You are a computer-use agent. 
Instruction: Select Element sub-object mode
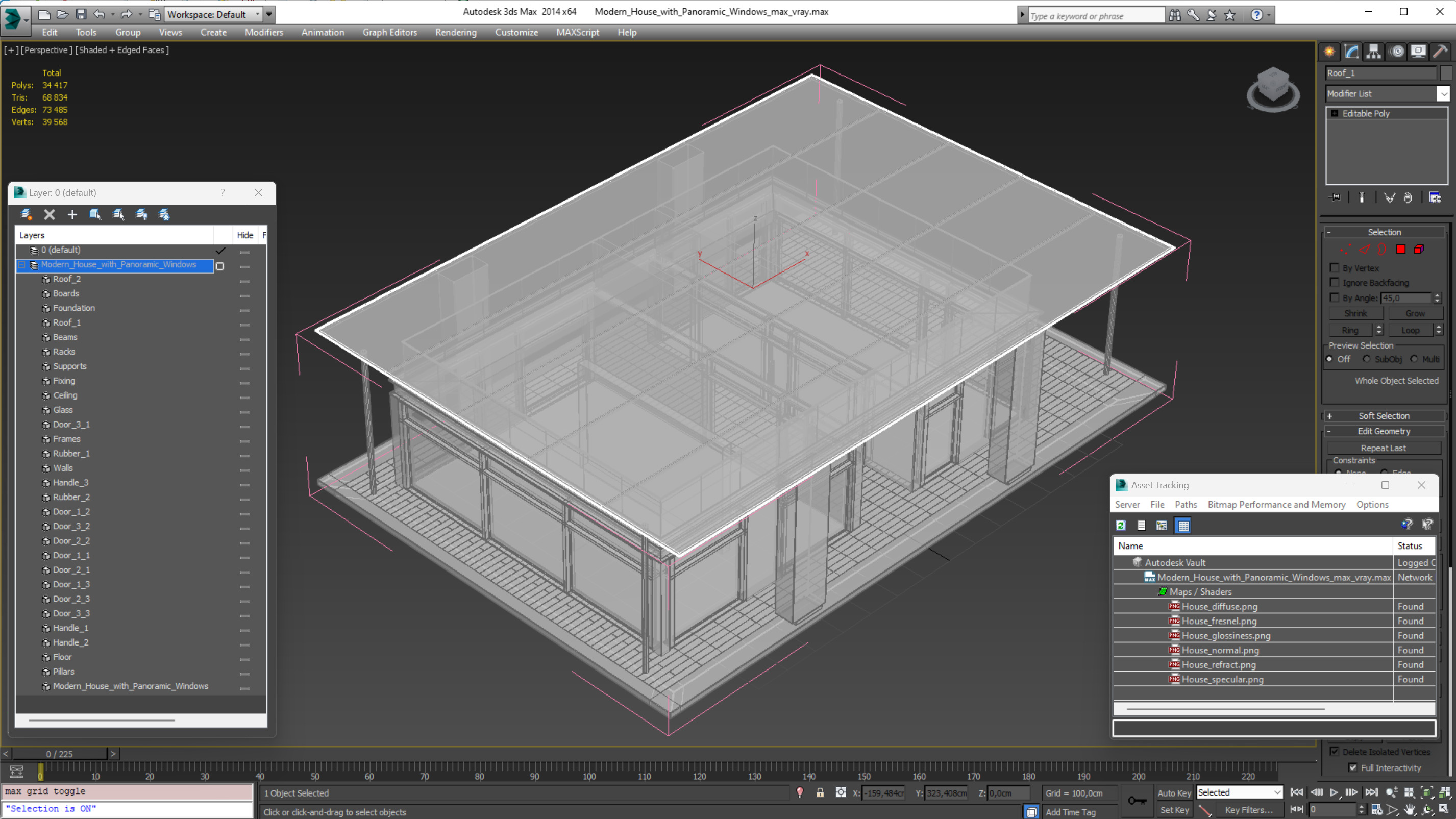[1419, 249]
